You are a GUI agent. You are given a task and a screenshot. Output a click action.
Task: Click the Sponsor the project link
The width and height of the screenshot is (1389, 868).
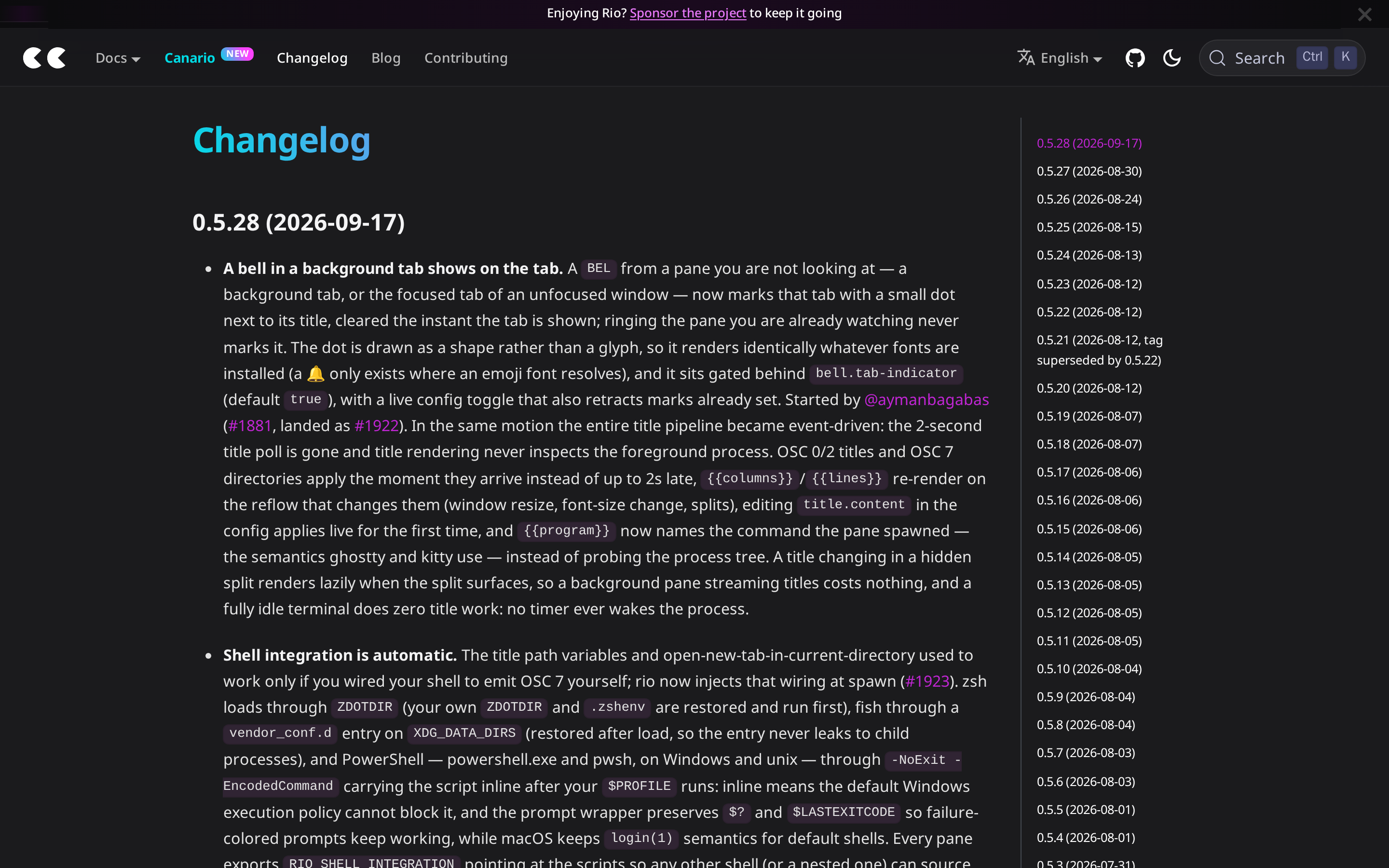click(688, 13)
